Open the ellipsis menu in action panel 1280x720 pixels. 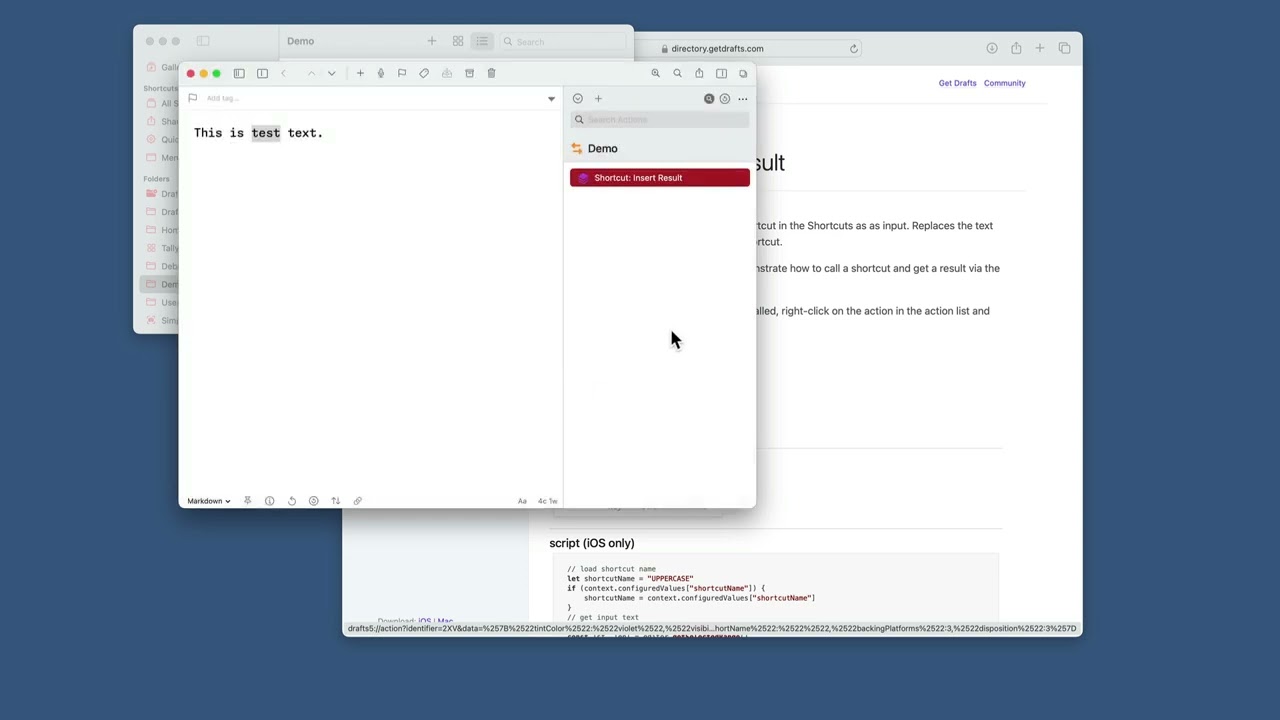[x=742, y=99]
